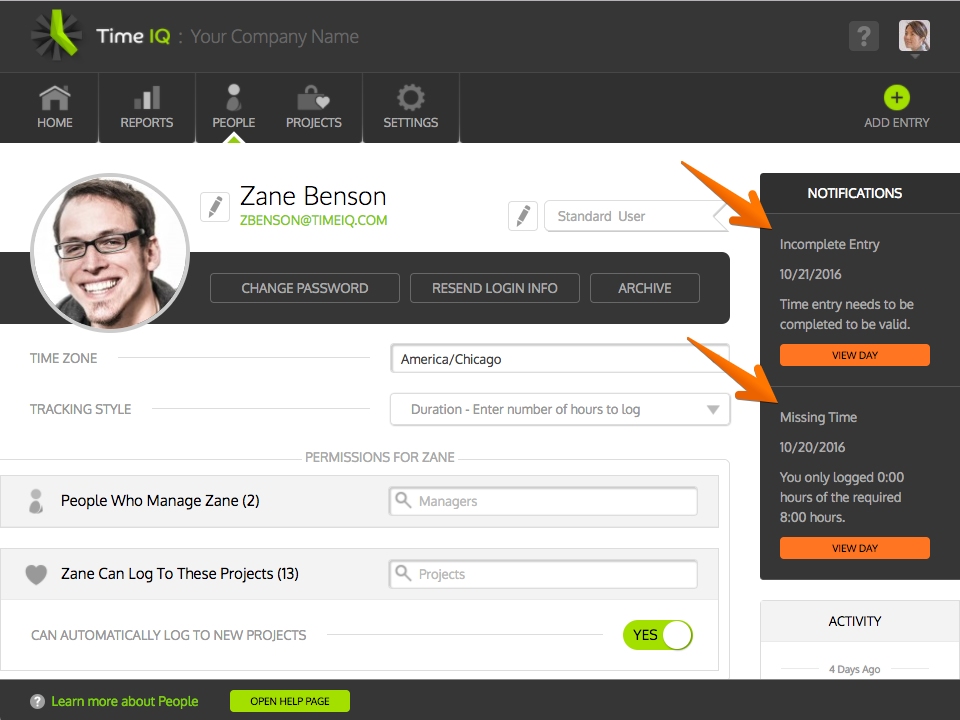Click the person icon beside People Who Manage Zane
960x720 pixels.
pos(36,501)
